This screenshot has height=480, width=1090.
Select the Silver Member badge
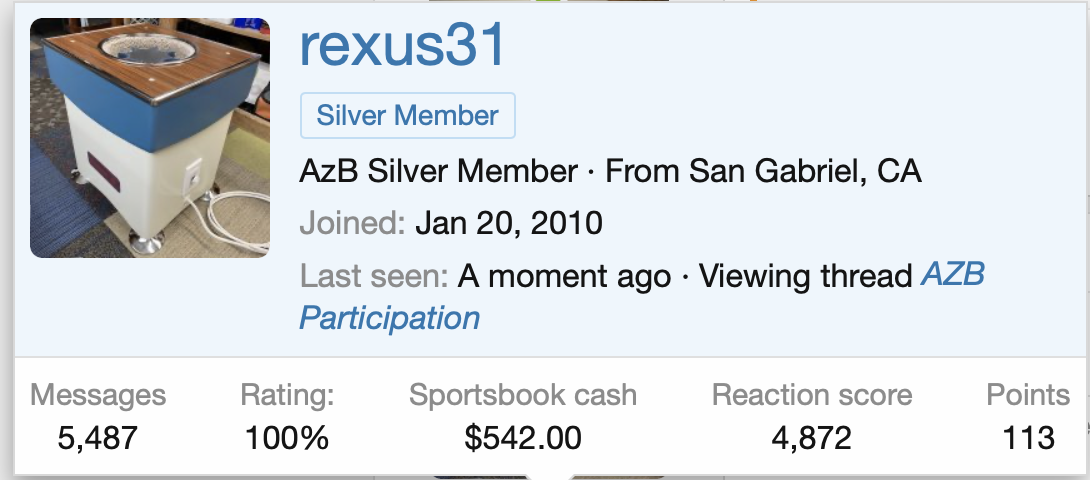pyautogui.click(x=407, y=115)
